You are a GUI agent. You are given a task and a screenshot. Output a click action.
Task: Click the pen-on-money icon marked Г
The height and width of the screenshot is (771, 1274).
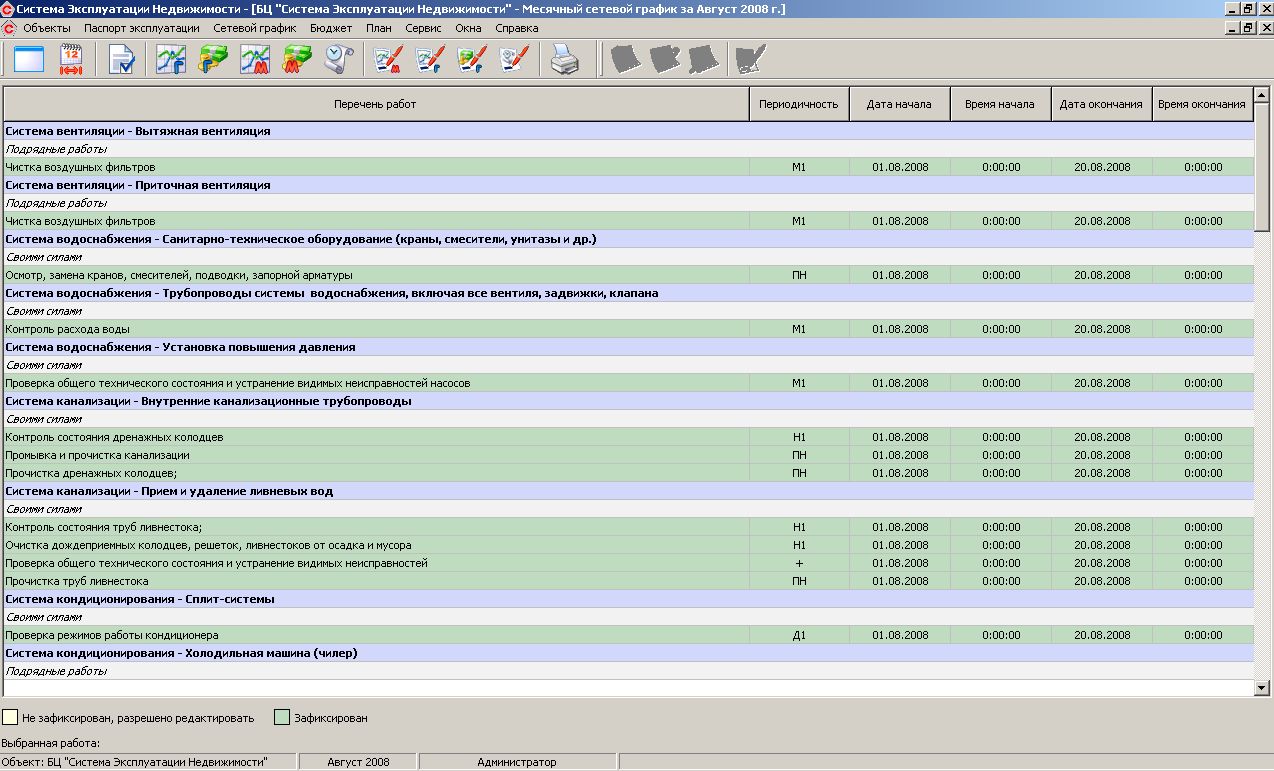coord(471,60)
